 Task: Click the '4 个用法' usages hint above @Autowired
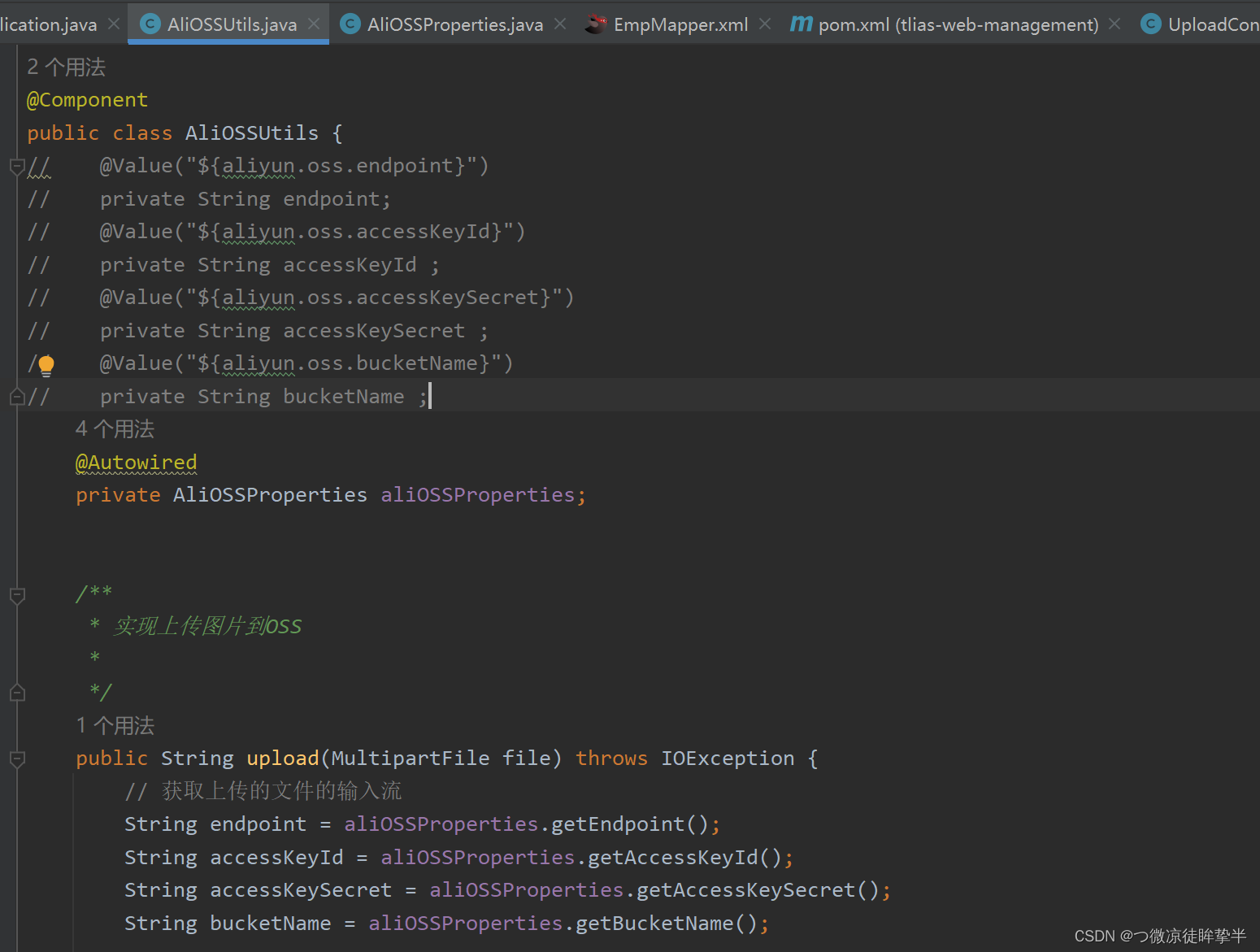click(x=115, y=429)
